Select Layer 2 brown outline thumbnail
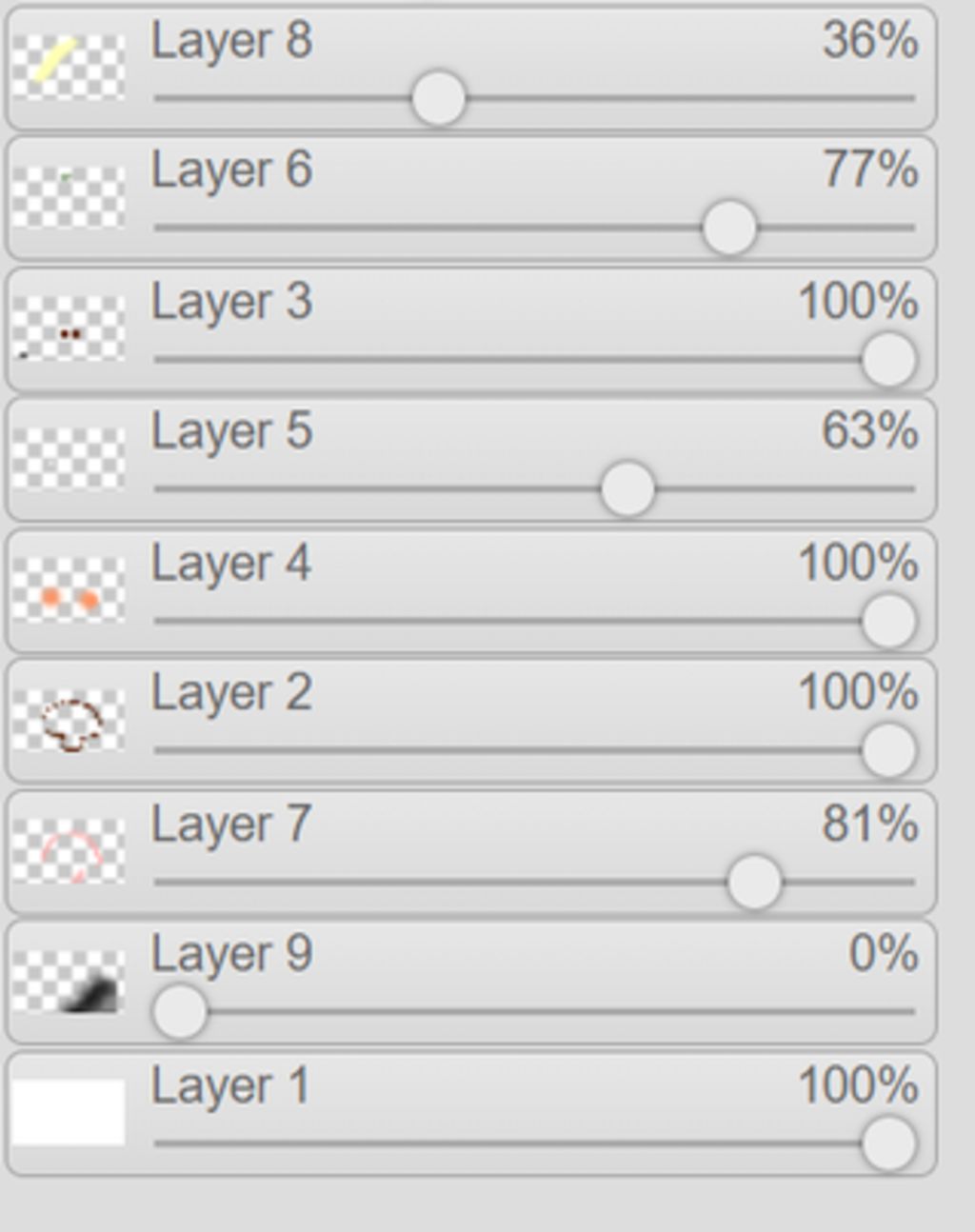Image resolution: width=975 pixels, height=1232 pixels. pyautogui.click(x=69, y=720)
